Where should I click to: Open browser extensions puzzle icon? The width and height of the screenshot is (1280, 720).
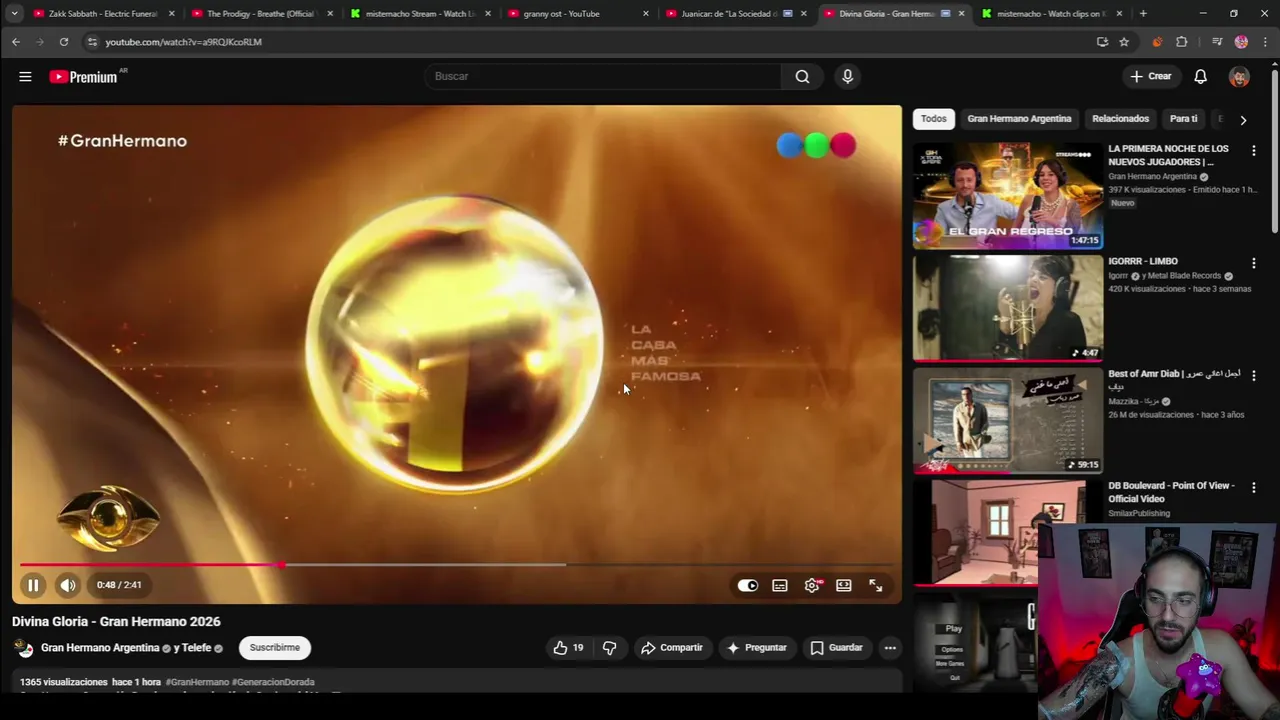point(1182,42)
